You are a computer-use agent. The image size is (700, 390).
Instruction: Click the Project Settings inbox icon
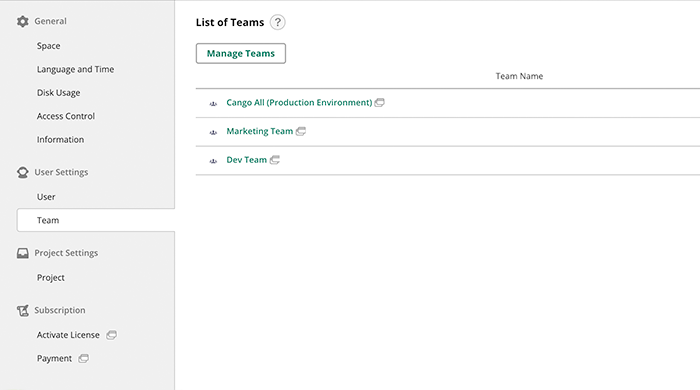[22, 253]
